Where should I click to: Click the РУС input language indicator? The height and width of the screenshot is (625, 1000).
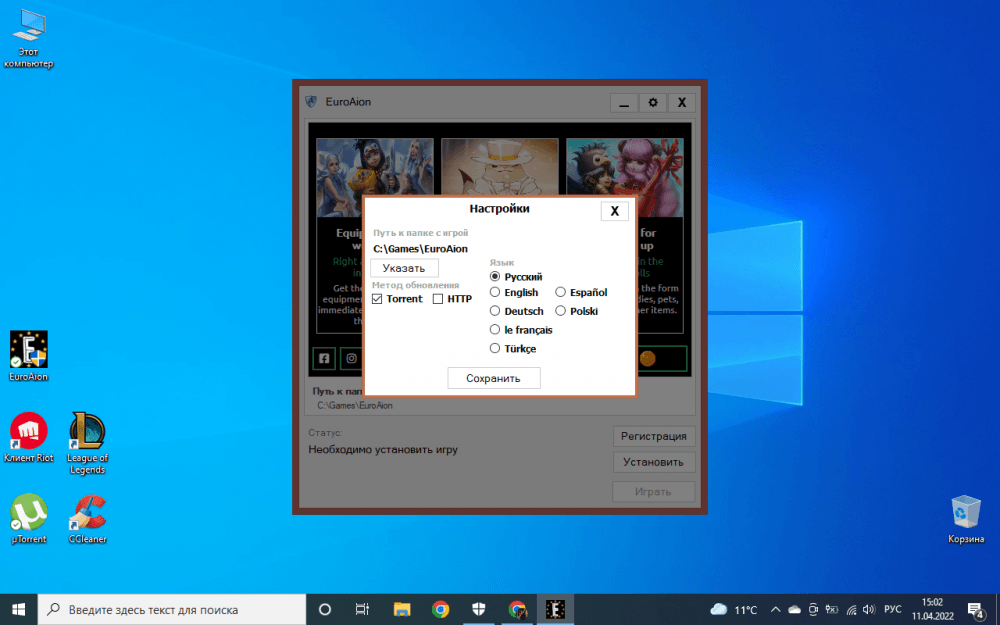pyautogui.click(x=893, y=609)
